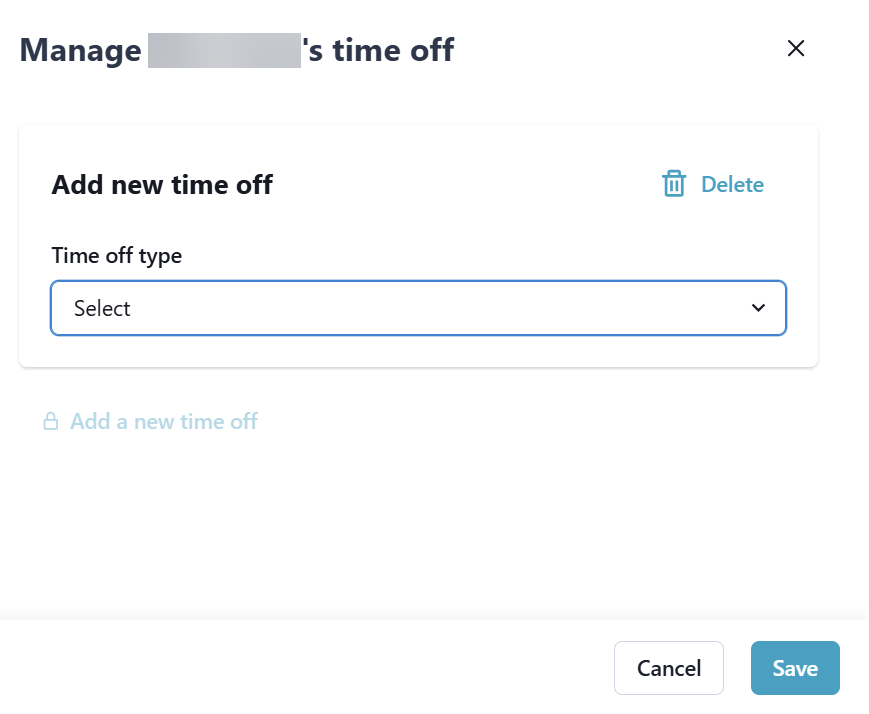
Task: Click the blank area below the Add link
Action: 400,520
